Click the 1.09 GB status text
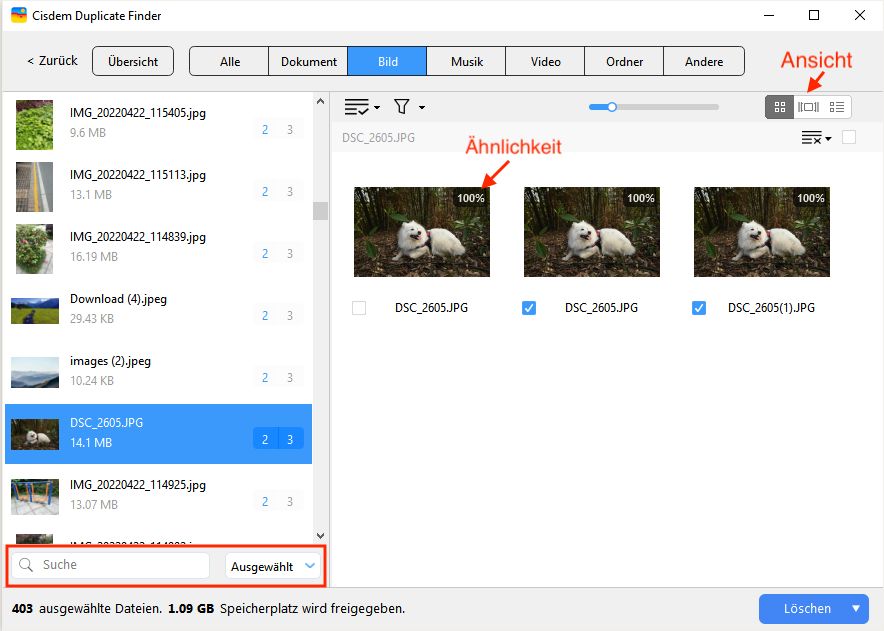The width and height of the screenshot is (884, 631). pyautogui.click(x=191, y=608)
